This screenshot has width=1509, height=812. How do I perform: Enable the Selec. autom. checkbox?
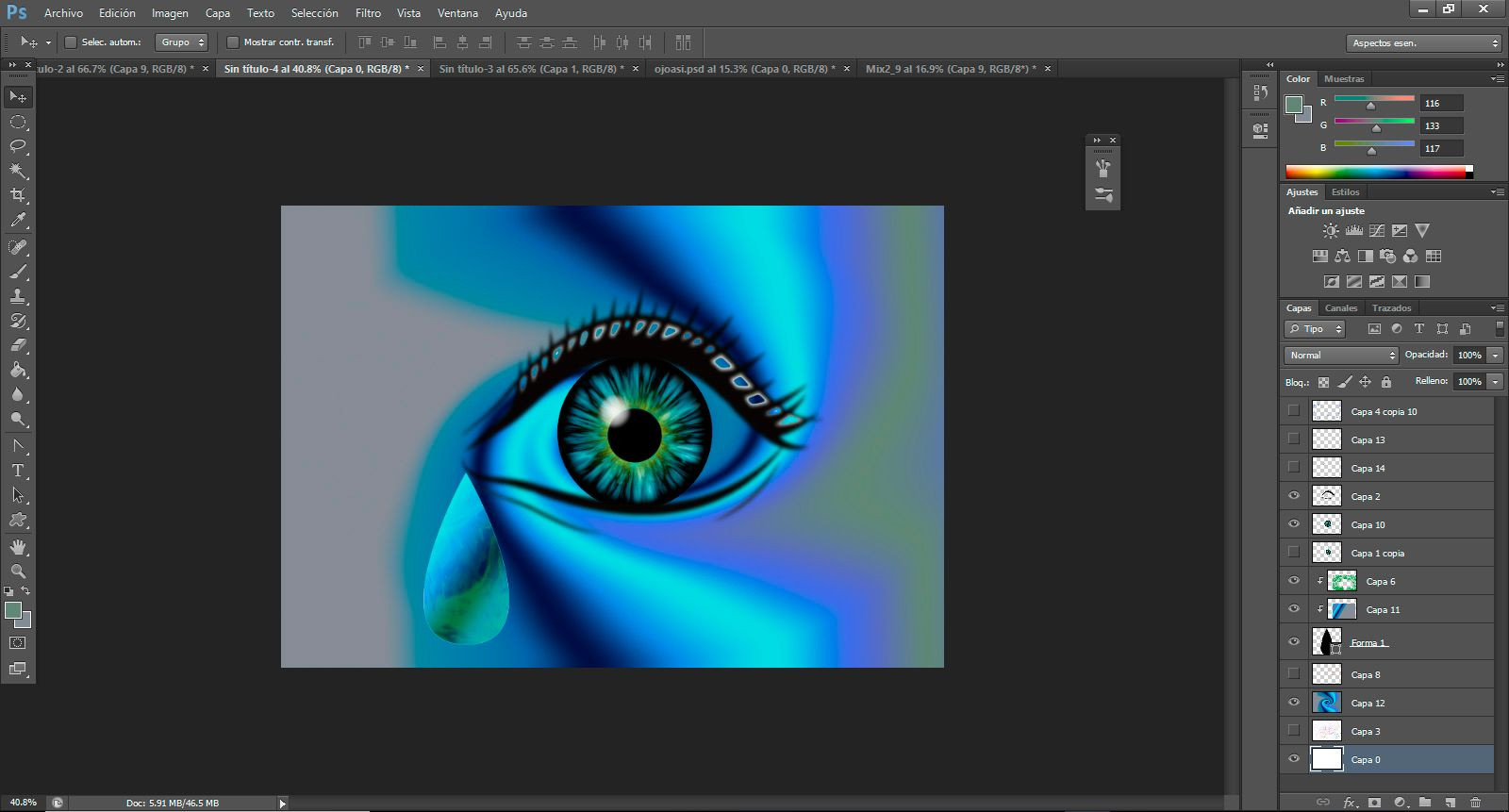[x=70, y=42]
